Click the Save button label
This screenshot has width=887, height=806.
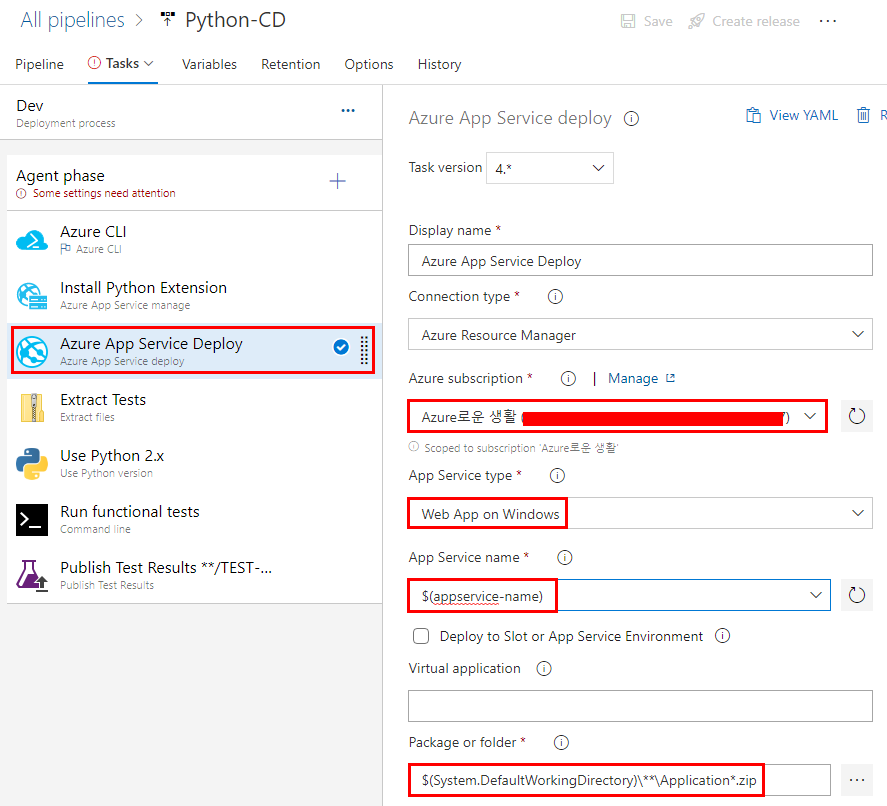(658, 21)
